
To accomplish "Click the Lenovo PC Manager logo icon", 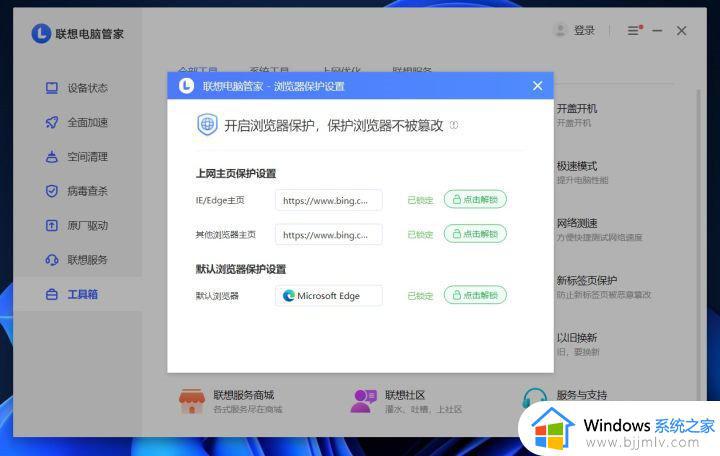I will point(41,34).
